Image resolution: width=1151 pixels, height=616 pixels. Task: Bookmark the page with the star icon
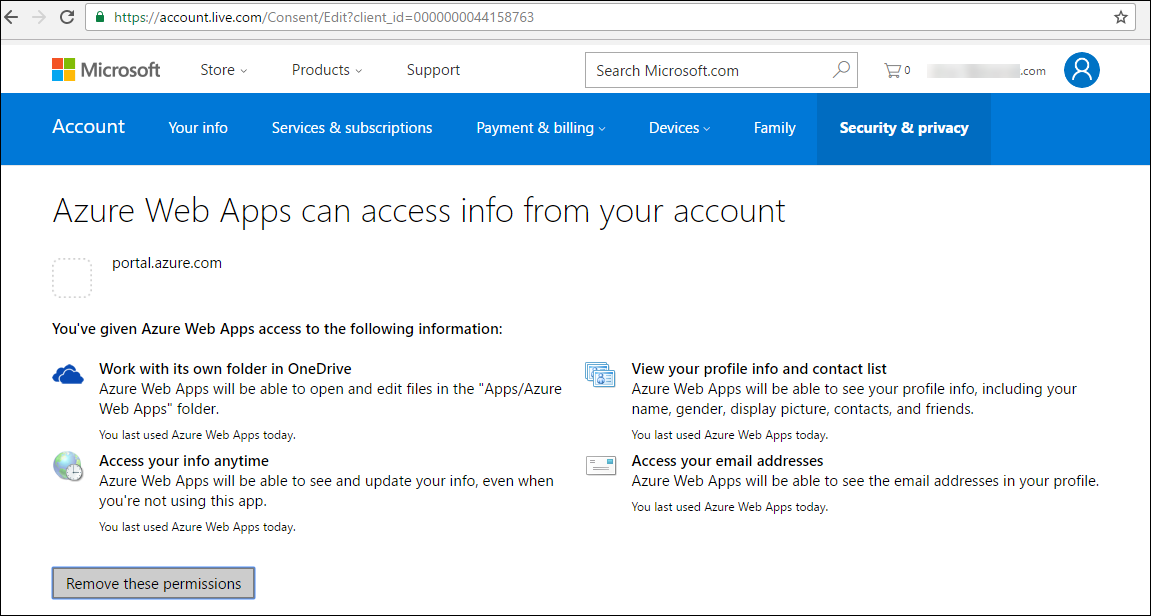click(1120, 17)
